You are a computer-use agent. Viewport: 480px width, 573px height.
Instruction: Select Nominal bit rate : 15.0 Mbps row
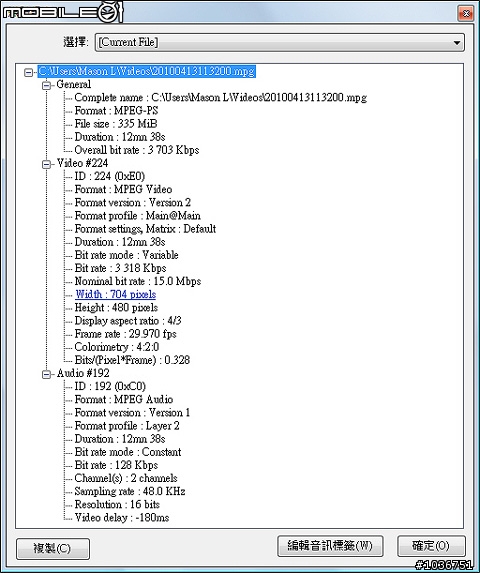(138, 281)
